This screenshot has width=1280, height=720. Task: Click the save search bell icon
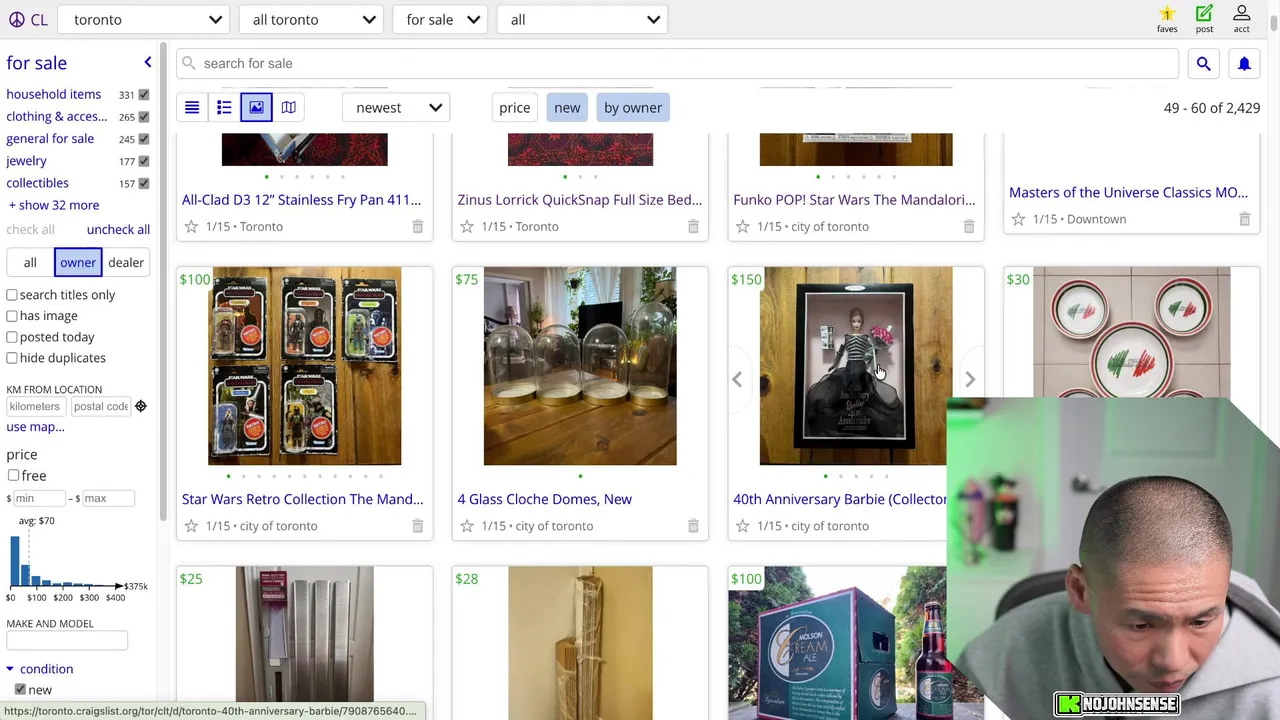(1244, 63)
